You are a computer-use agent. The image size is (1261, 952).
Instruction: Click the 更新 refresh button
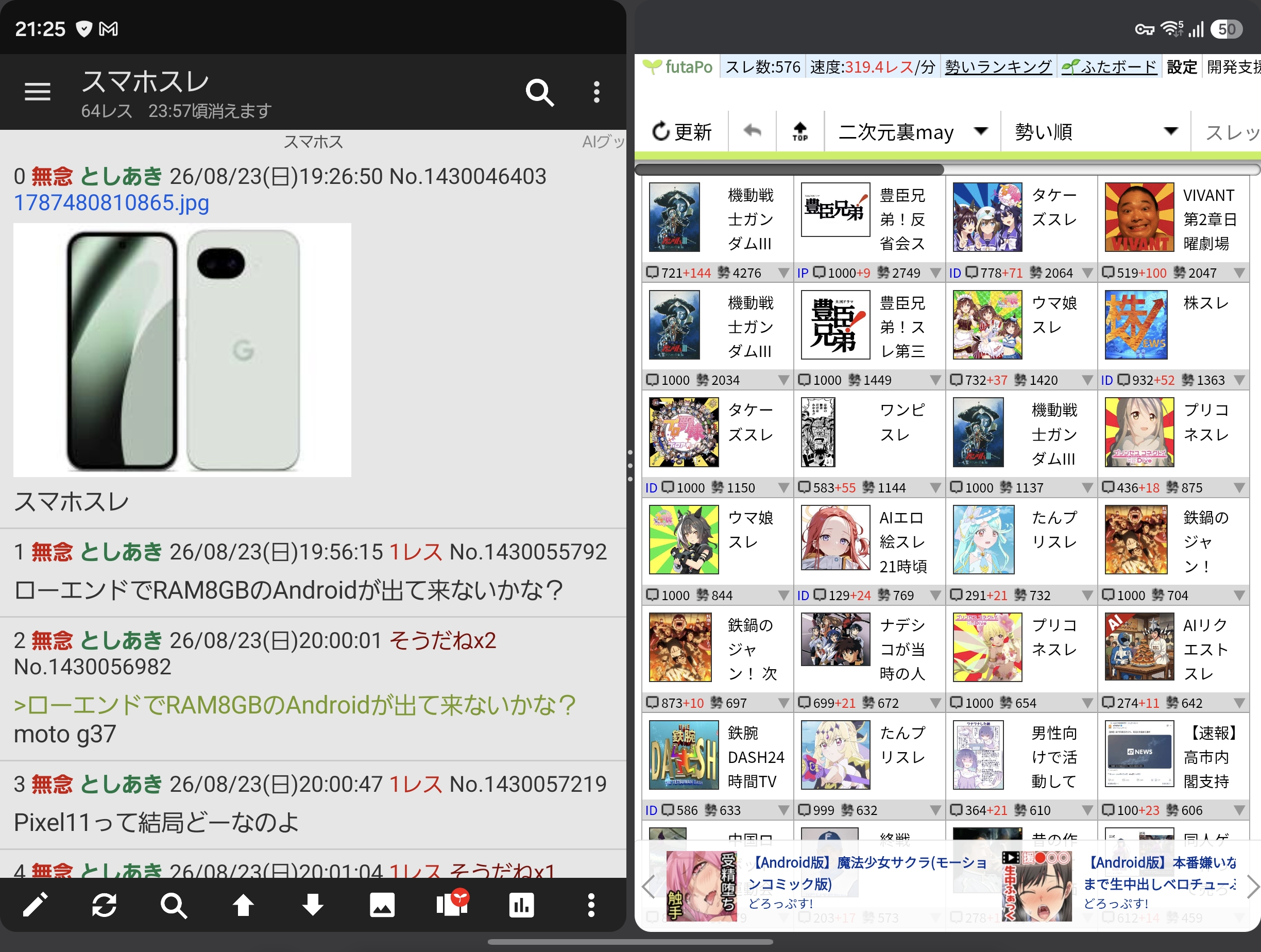pyautogui.click(x=682, y=132)
